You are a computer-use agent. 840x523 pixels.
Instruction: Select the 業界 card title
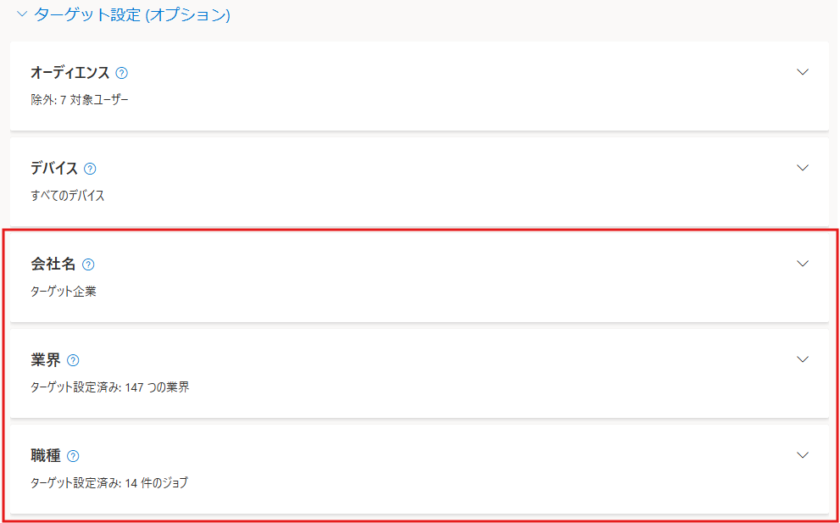pos(45,360)
